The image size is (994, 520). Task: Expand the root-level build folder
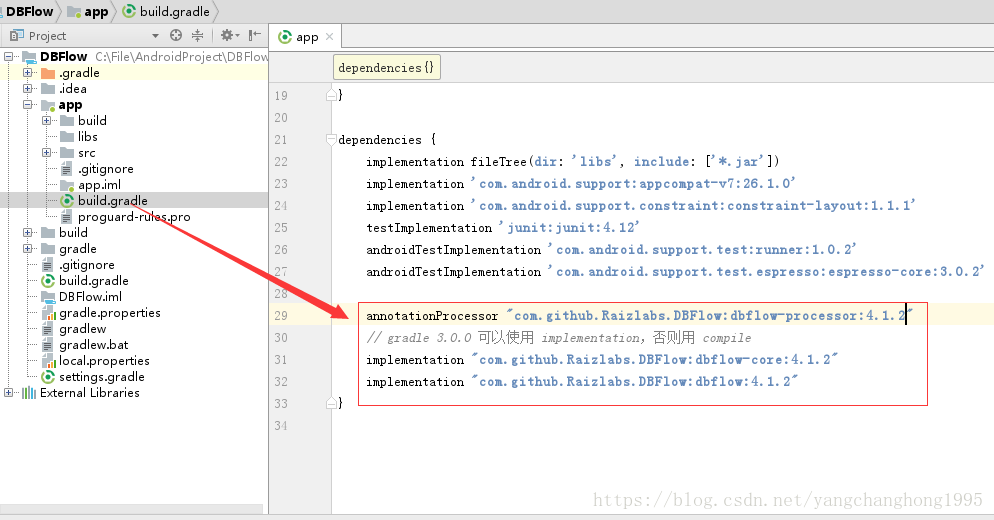27,233
